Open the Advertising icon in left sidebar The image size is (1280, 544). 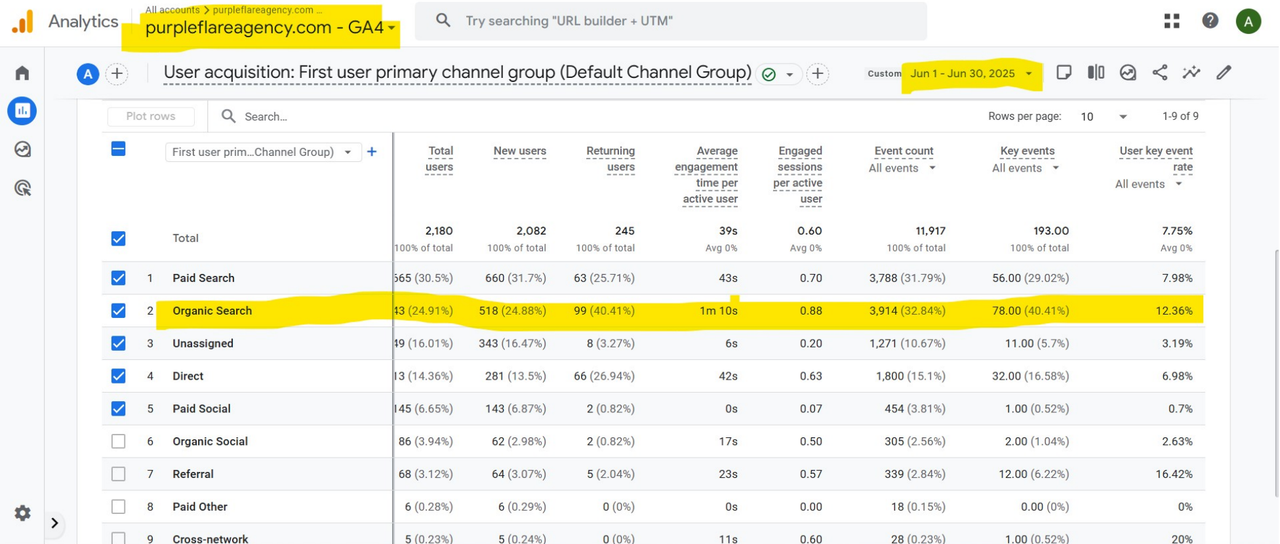[x=22, y=187]
